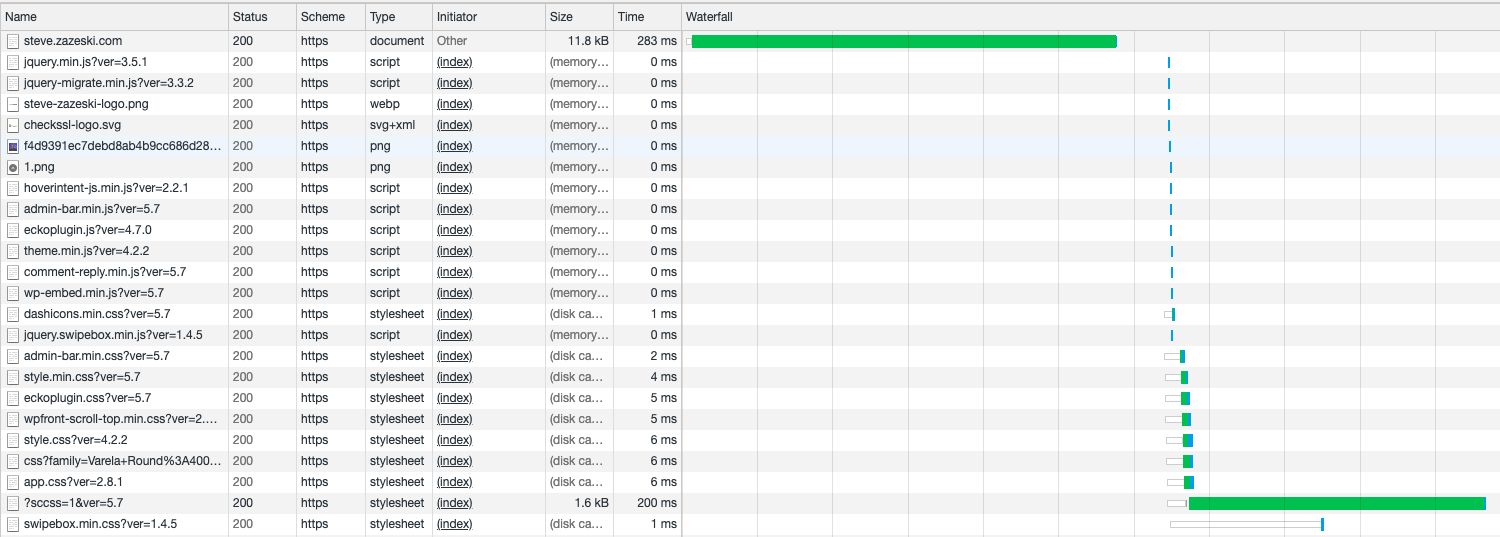Click the file icon beside app.css?ver=2.8.1
Viewport: 1500px width, 537px height.
click(x=13, y=482)
